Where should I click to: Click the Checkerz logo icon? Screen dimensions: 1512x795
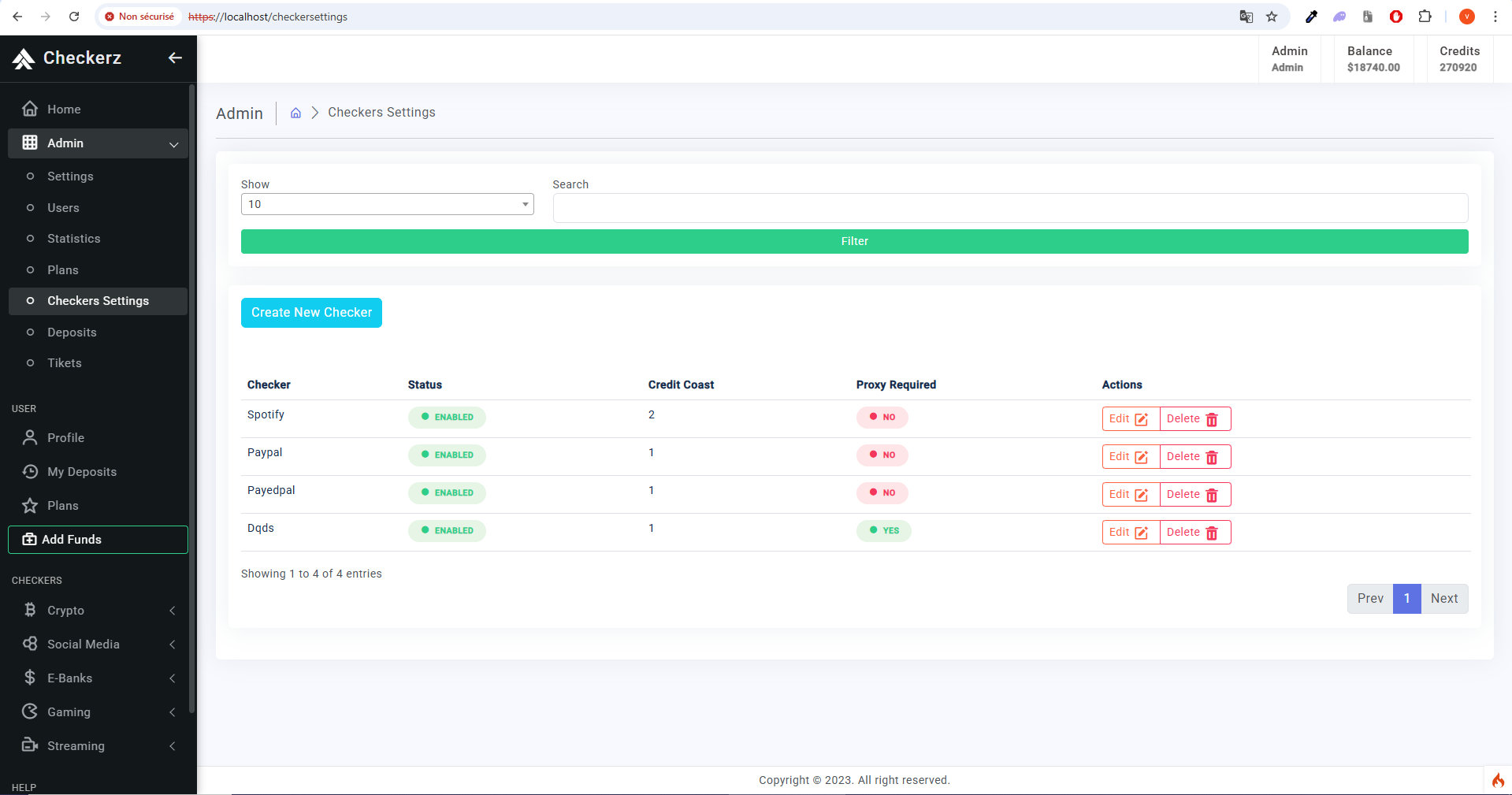click(x=24, y=58)
